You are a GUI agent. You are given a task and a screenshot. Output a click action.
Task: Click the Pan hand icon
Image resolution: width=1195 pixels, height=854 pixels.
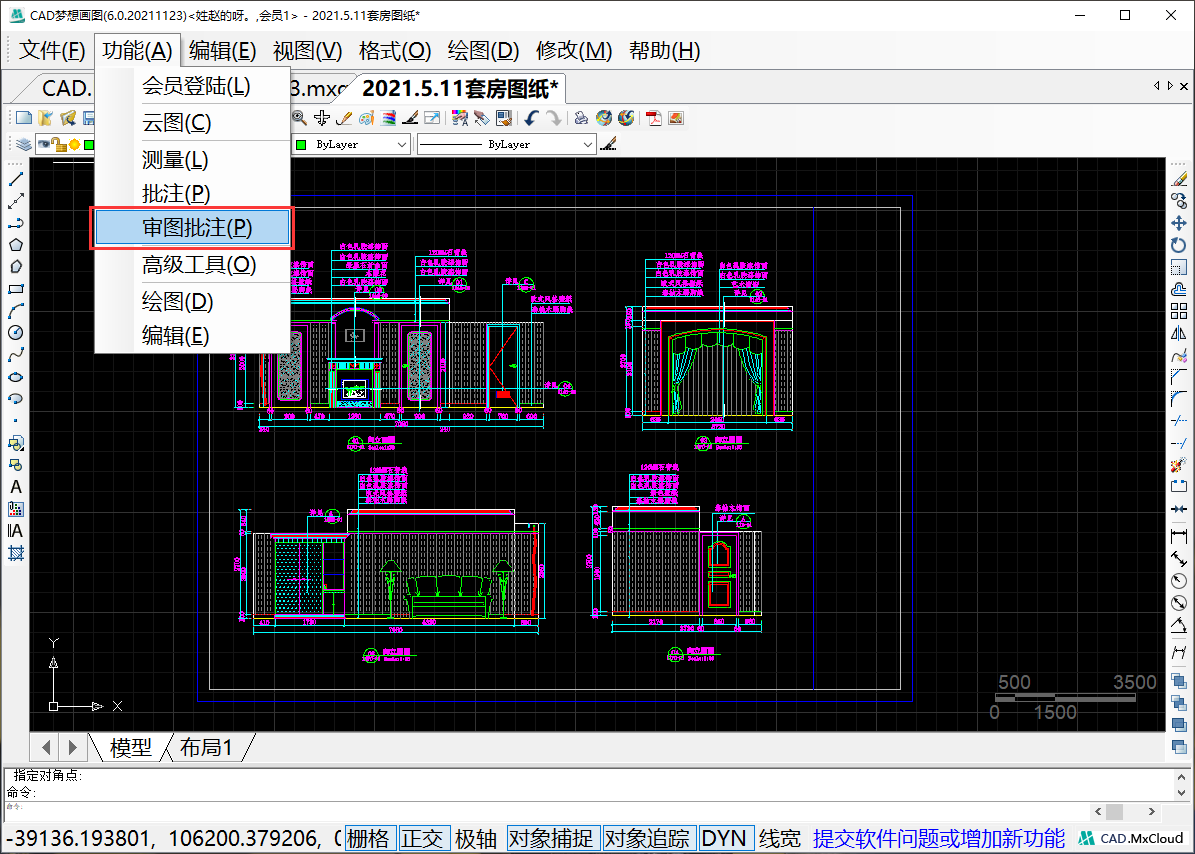pyautogui.click(x=322, y=118)
